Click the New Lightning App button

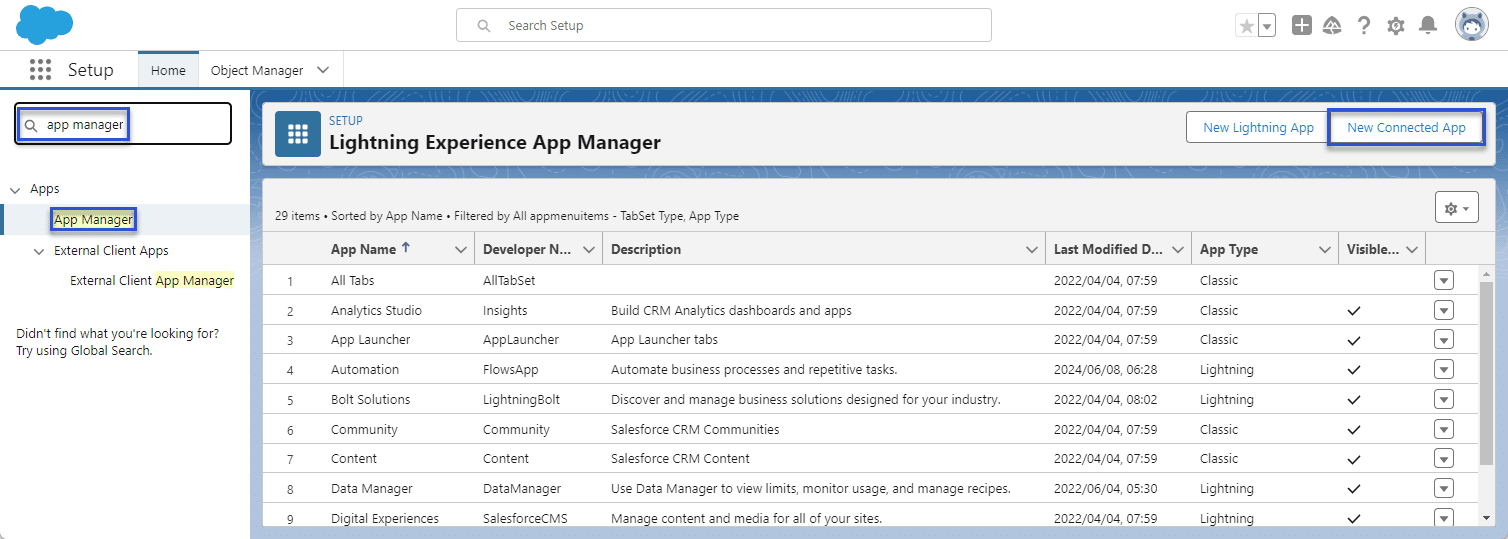point(1258,127)
